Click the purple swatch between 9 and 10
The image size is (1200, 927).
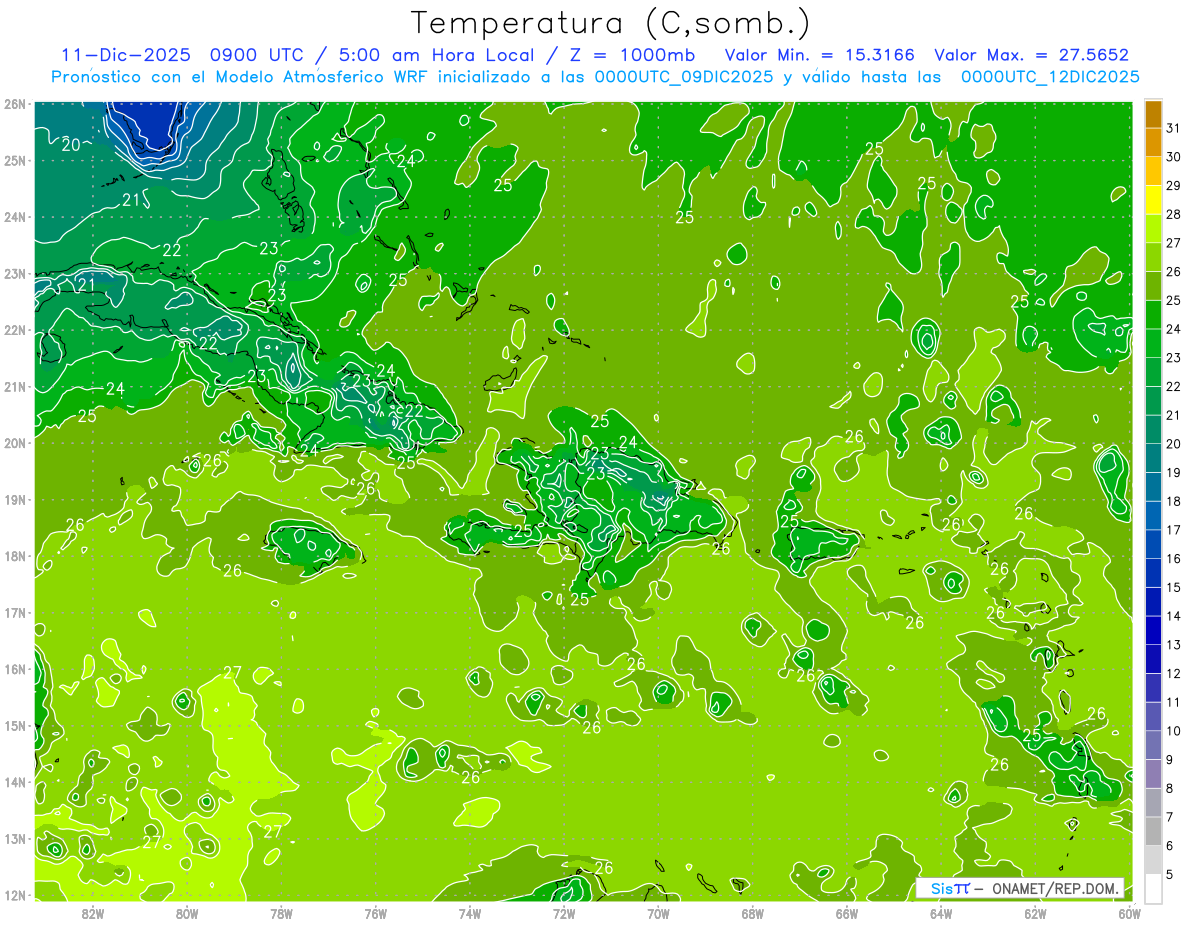tap(1153, 745)
